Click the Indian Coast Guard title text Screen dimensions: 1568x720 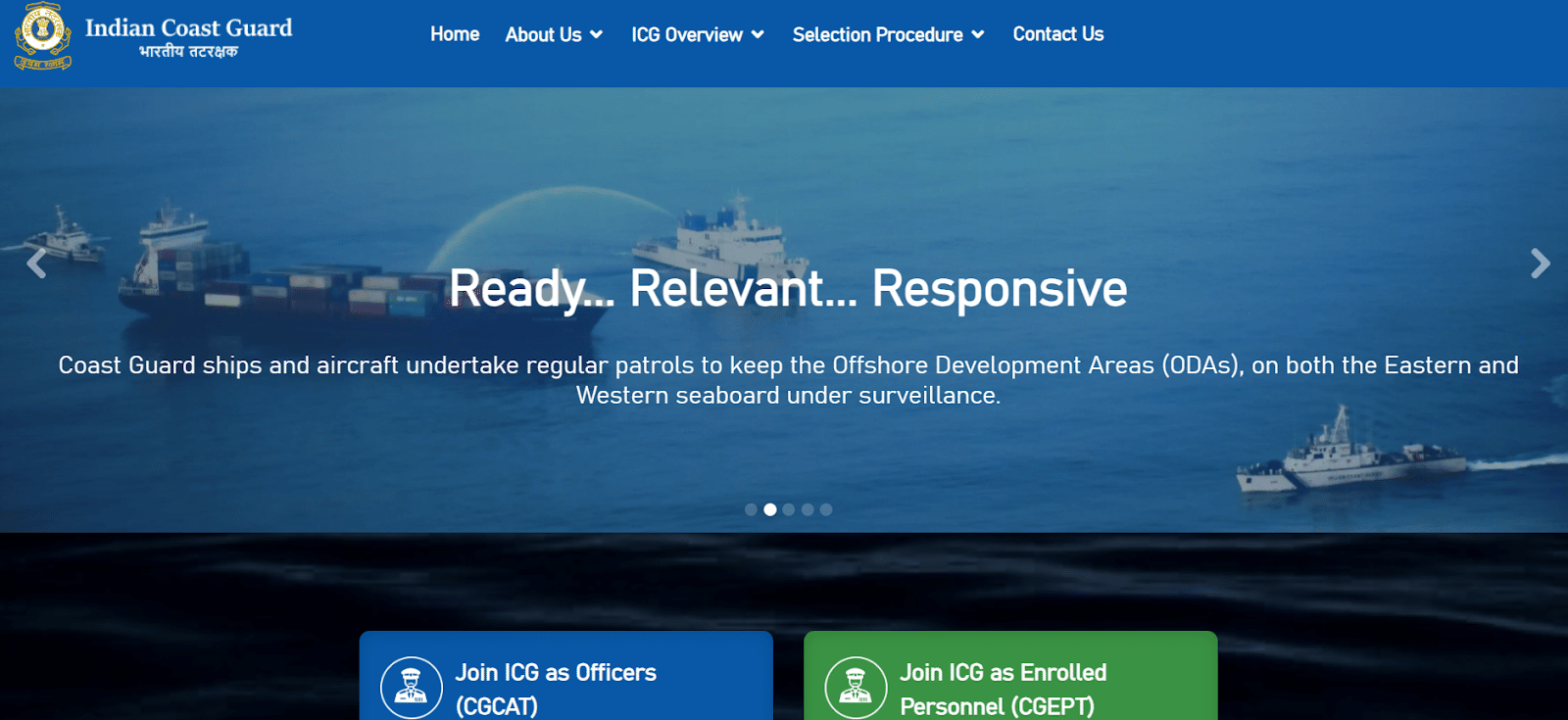click(188, 27)
